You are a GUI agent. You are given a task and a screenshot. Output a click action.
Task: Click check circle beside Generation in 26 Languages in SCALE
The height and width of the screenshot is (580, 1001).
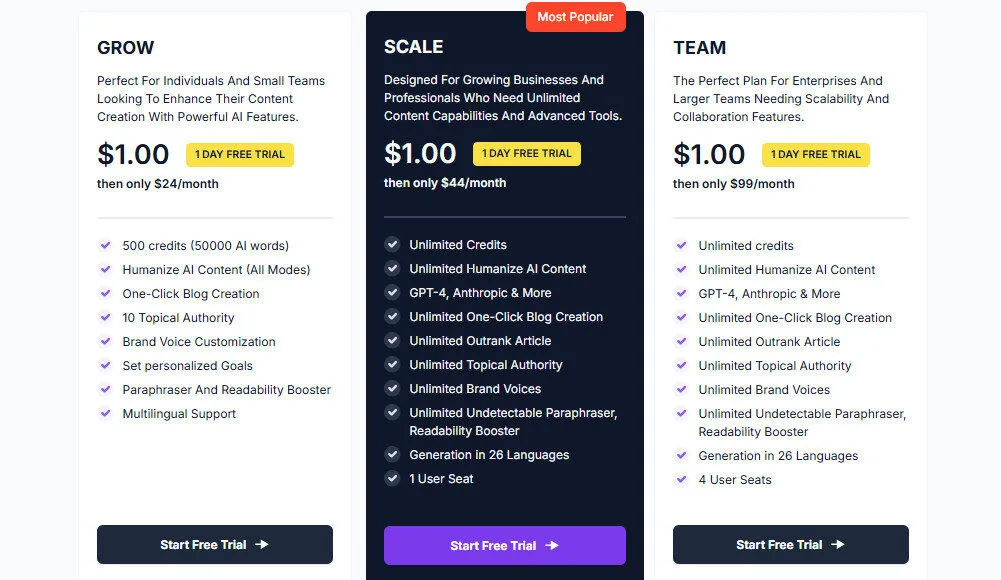tap(392, 454)
